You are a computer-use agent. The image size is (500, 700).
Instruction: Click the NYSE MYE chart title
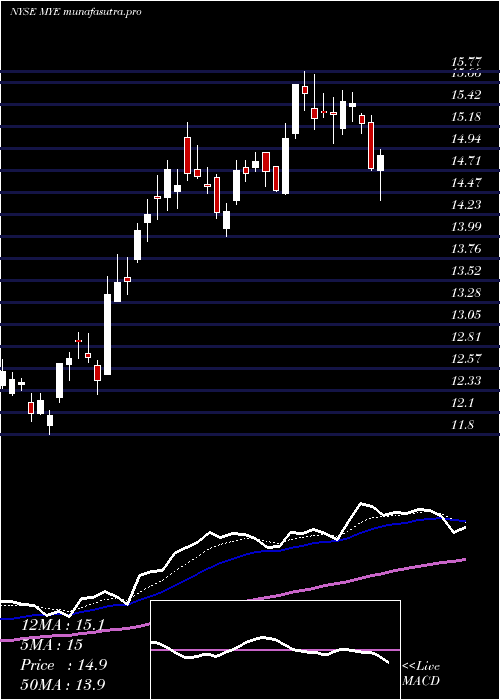[76, 12]
